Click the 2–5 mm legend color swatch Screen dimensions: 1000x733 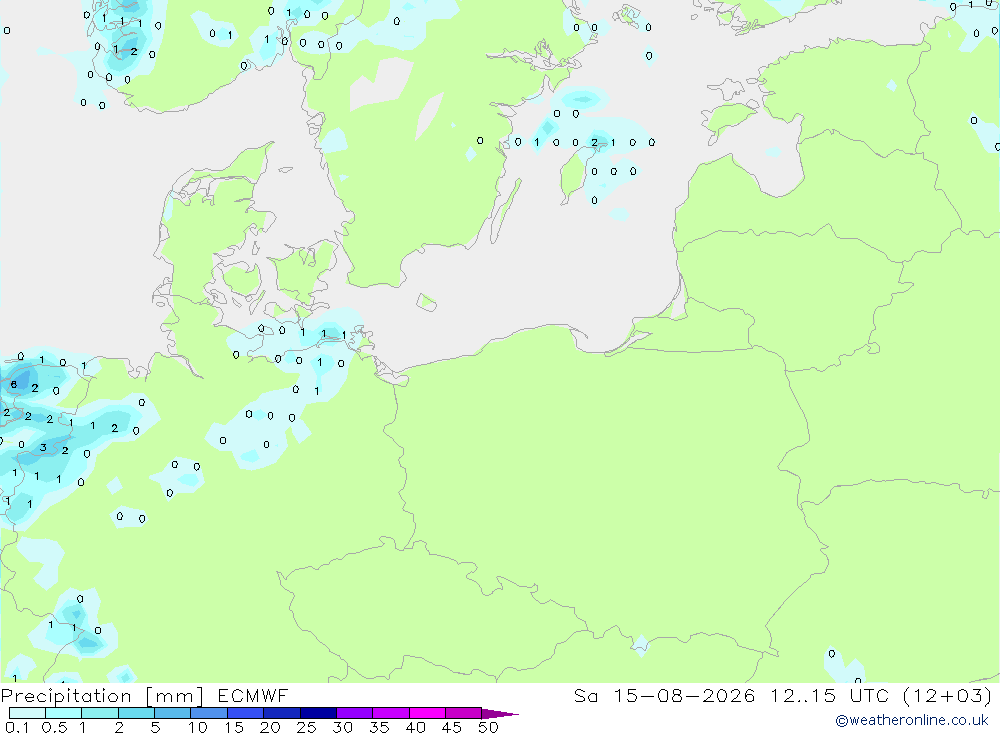pos(136,713)
